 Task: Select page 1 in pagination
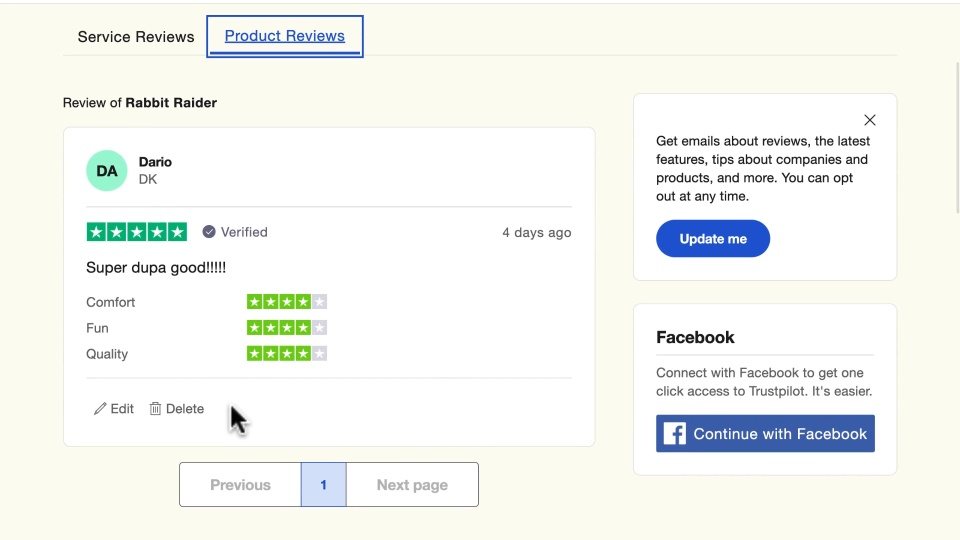pos(323,485)
